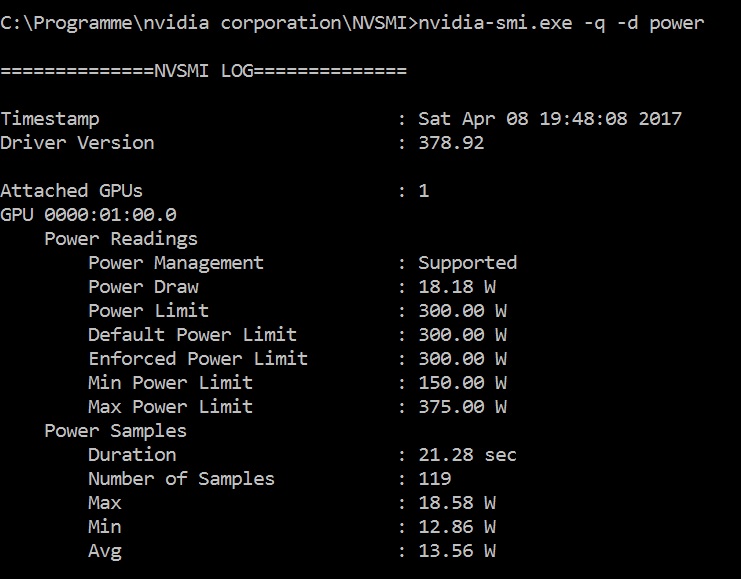Click the driver version value 378.92
This screenshot has width=741, height=579.
[x=451, y=142]
